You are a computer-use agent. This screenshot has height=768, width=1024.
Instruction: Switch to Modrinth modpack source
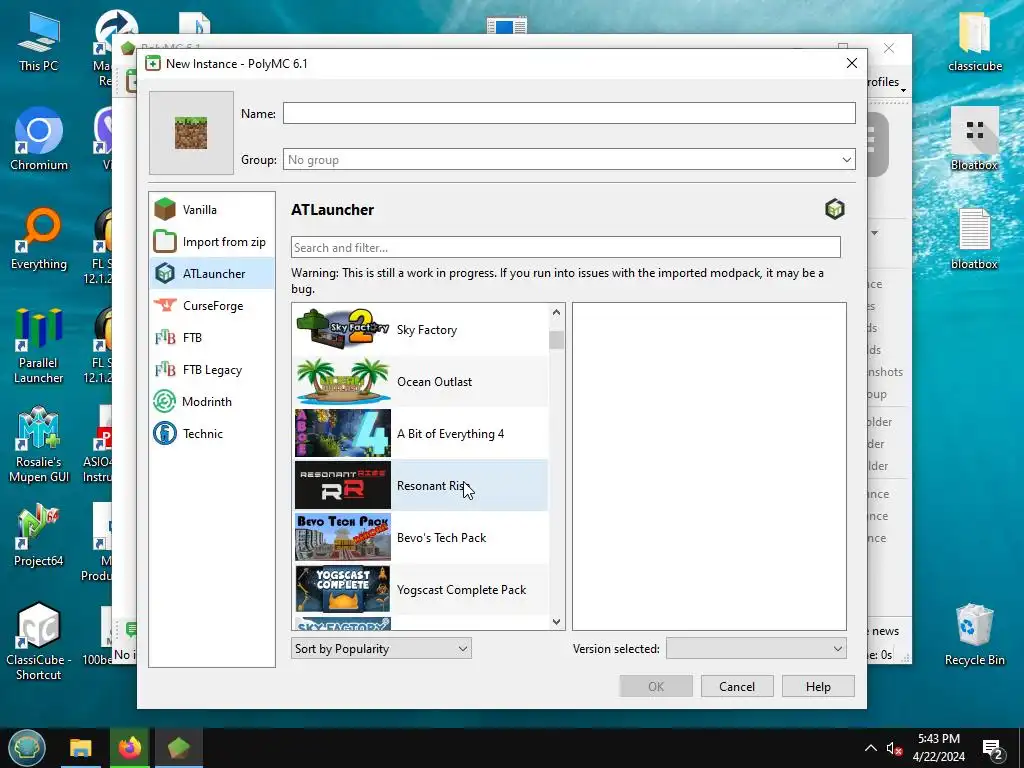[212, 402]
